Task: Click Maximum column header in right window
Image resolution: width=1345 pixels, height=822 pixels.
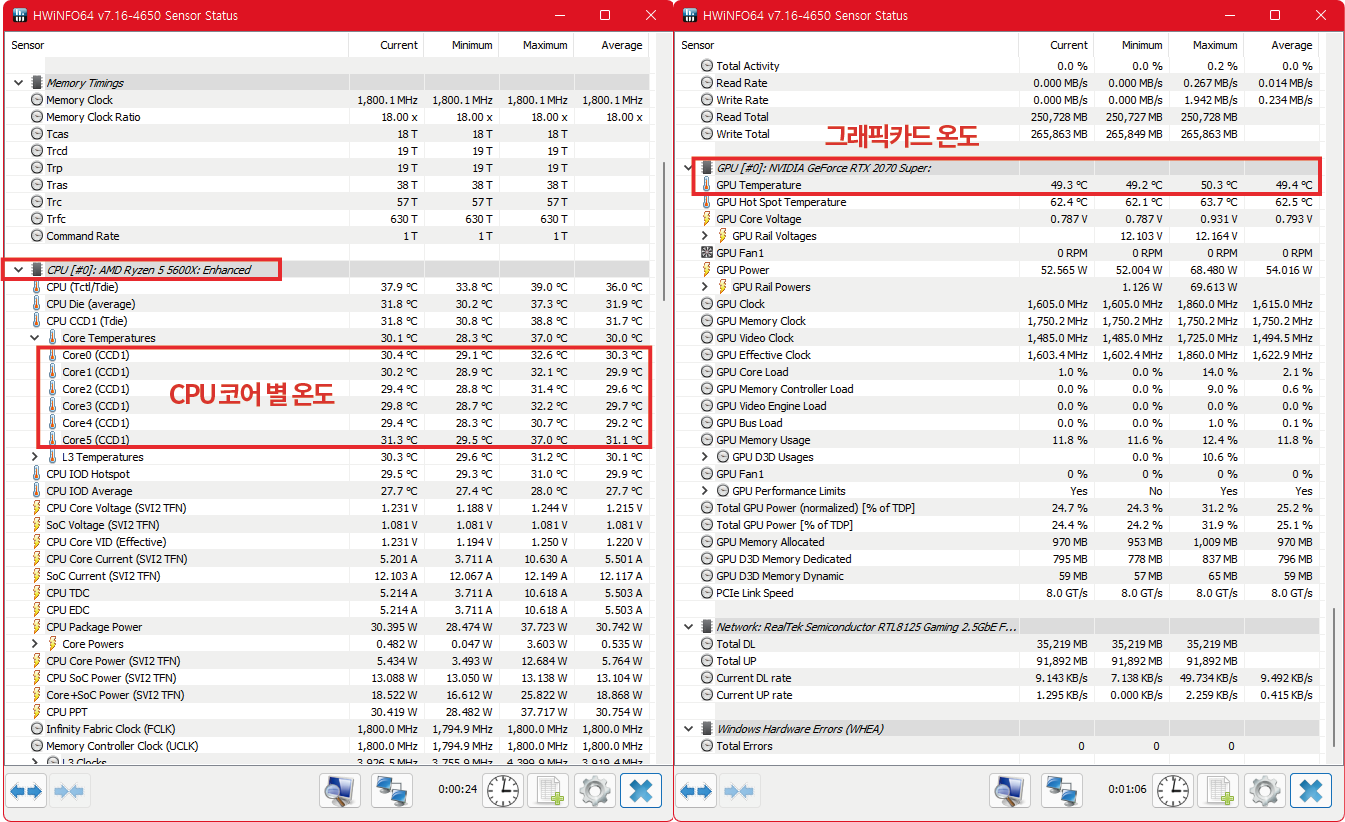Action: [x=1206, y=45]
